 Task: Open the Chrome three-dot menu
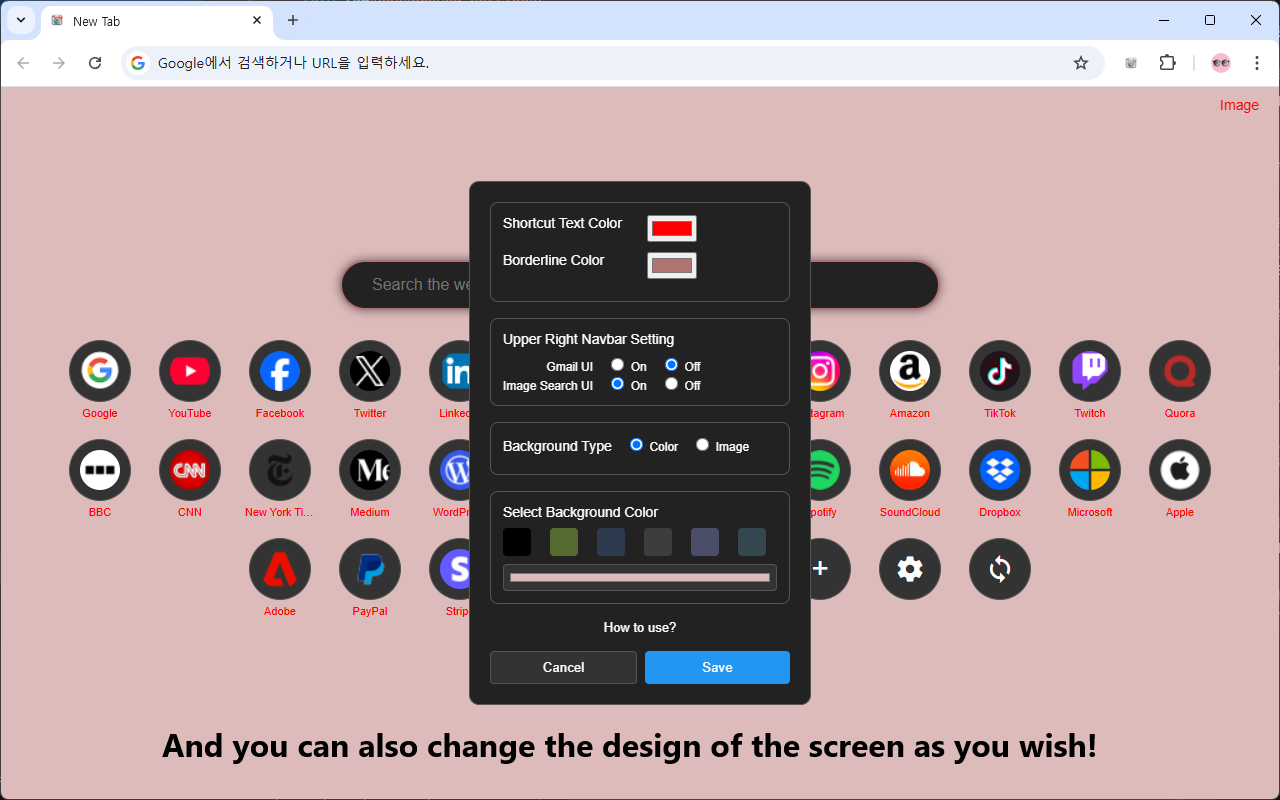1257,63
